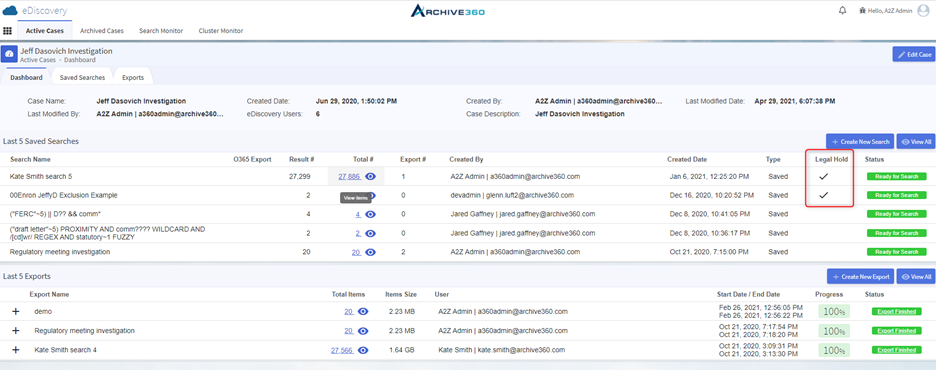View items eye icon for draft letter search
The width and height of the screenshot is (936, 370).
point(371,233)
